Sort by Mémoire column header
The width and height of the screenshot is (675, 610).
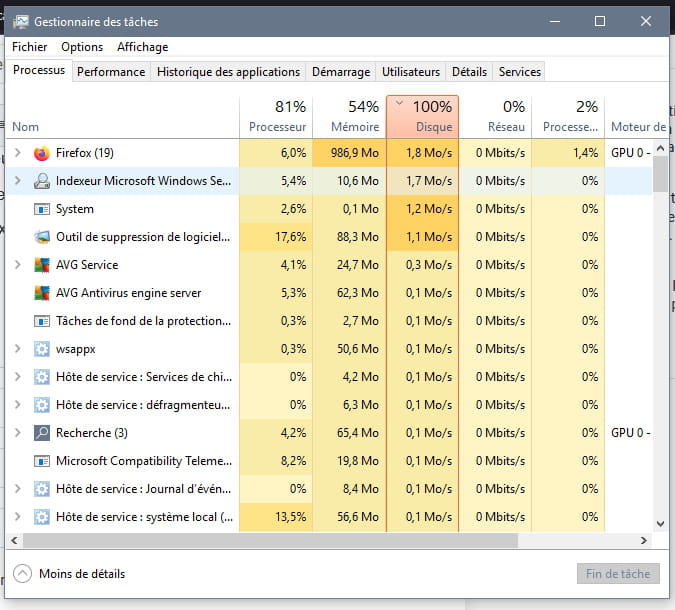(x=349, y=117)
